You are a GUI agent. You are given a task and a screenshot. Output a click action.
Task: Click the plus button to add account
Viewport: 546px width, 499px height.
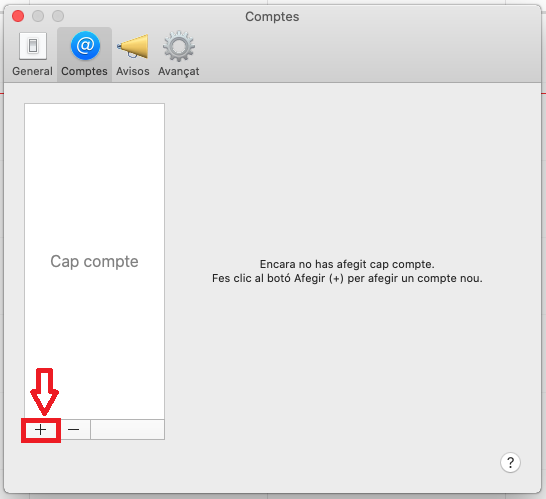click(x=41, y=430)
